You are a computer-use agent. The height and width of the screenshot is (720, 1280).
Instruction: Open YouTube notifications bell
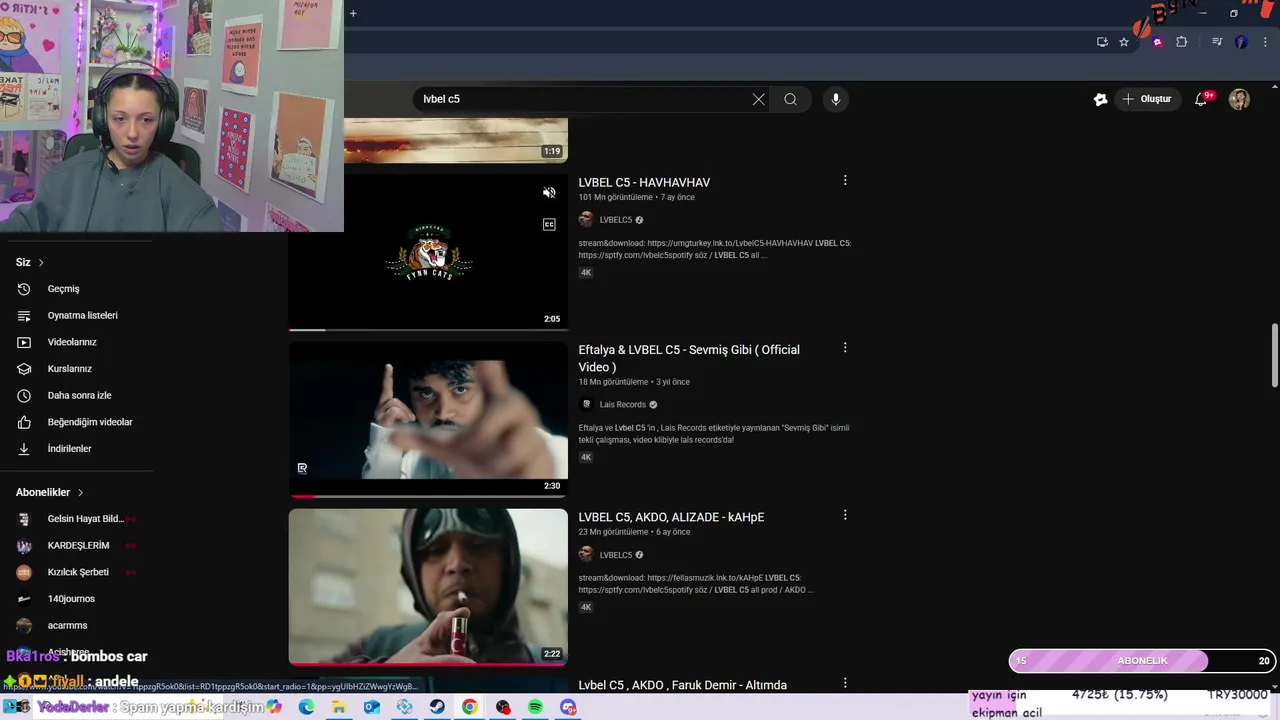[1201, 99]
